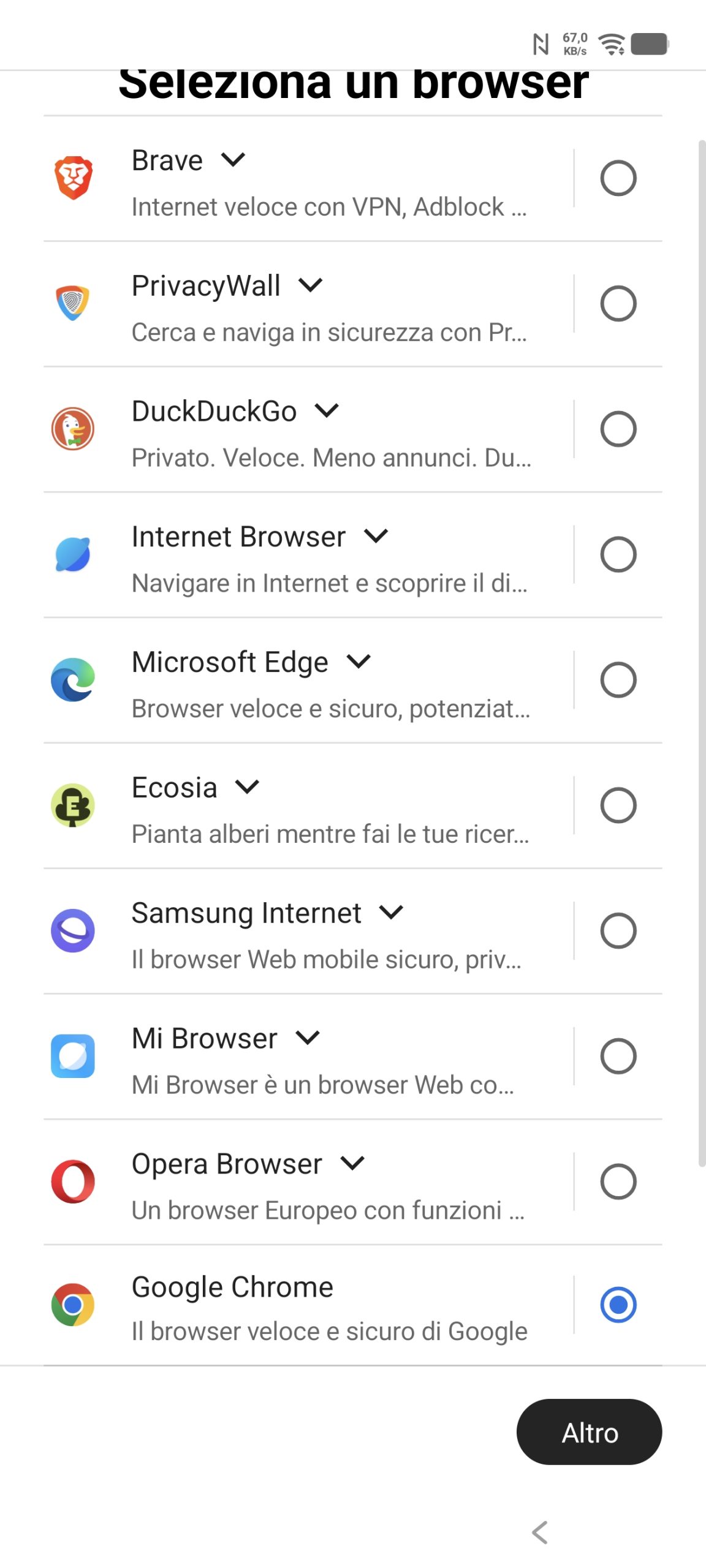Tap the Microsoft Edge logo icon
This screenshot has width=706, height=1568.
(x=73, y=680)
